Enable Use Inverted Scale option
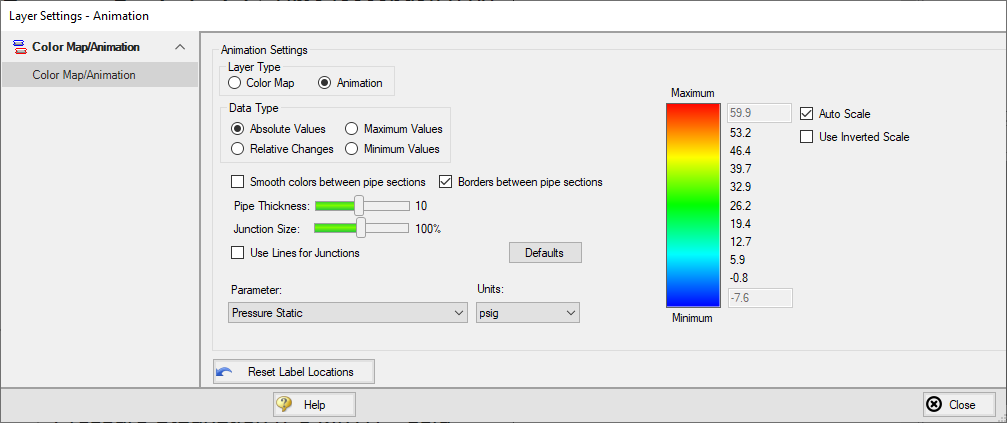Screen dimensions: 1007x423 click(x=807, y=137)
